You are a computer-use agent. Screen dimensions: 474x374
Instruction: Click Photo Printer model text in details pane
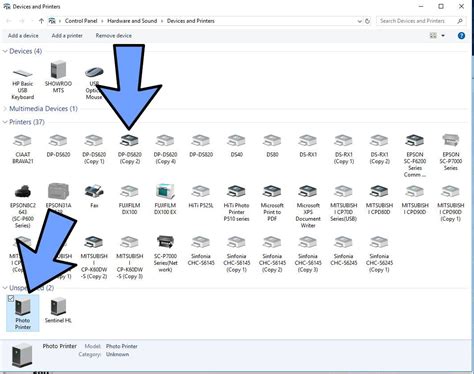pos(122,346)
